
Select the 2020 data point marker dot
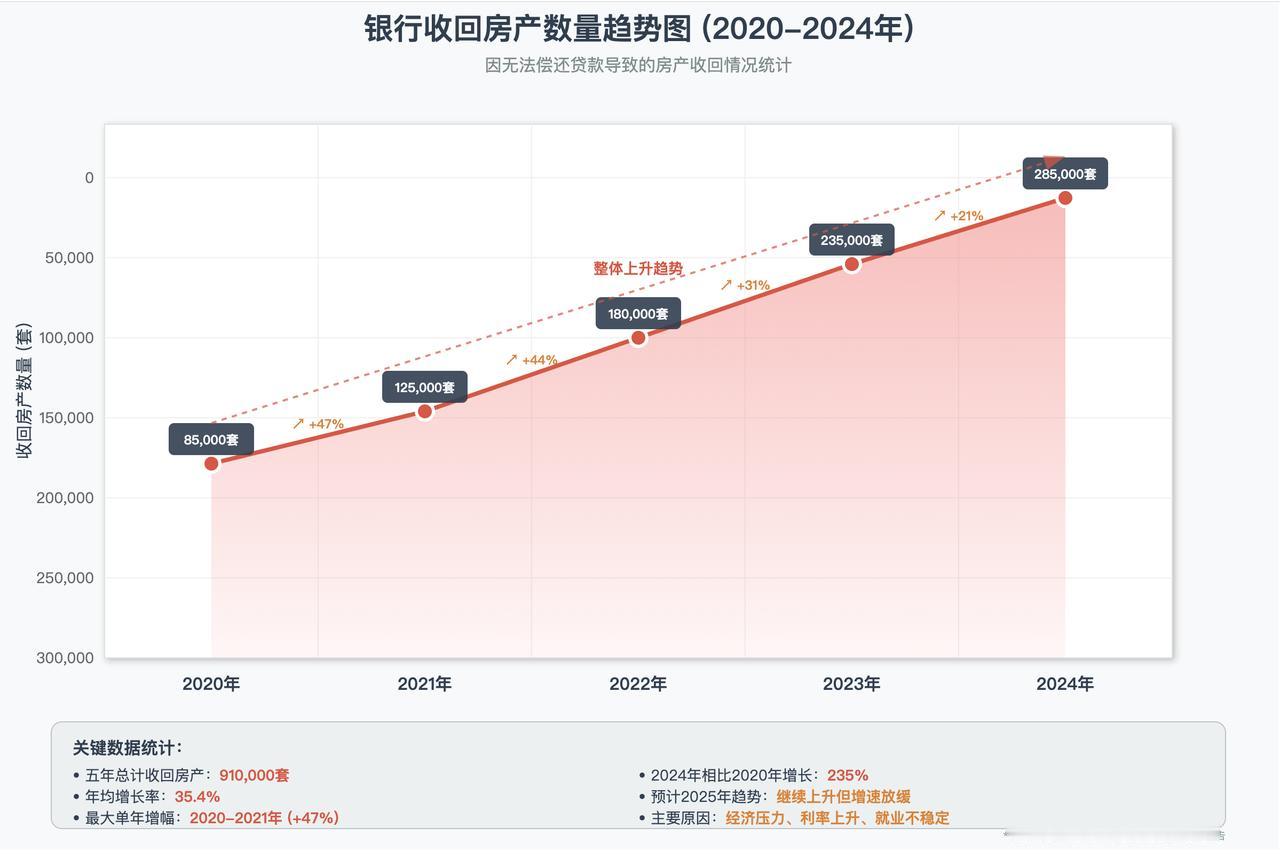click(211, 463)
